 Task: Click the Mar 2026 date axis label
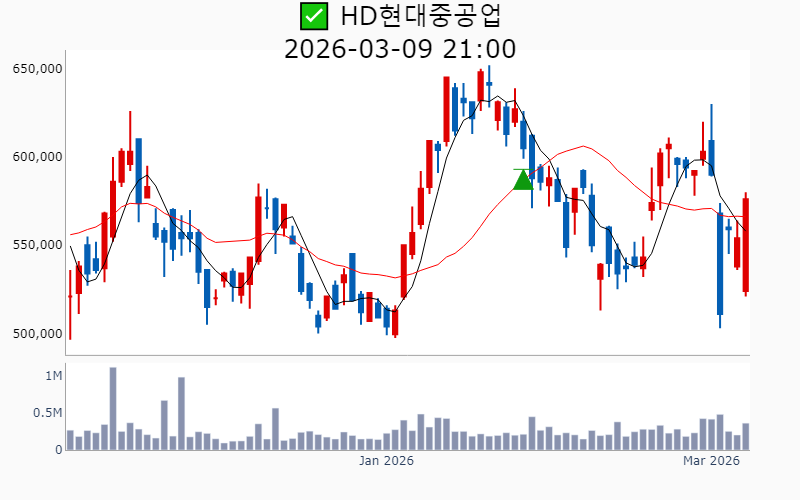pos(710,461)
